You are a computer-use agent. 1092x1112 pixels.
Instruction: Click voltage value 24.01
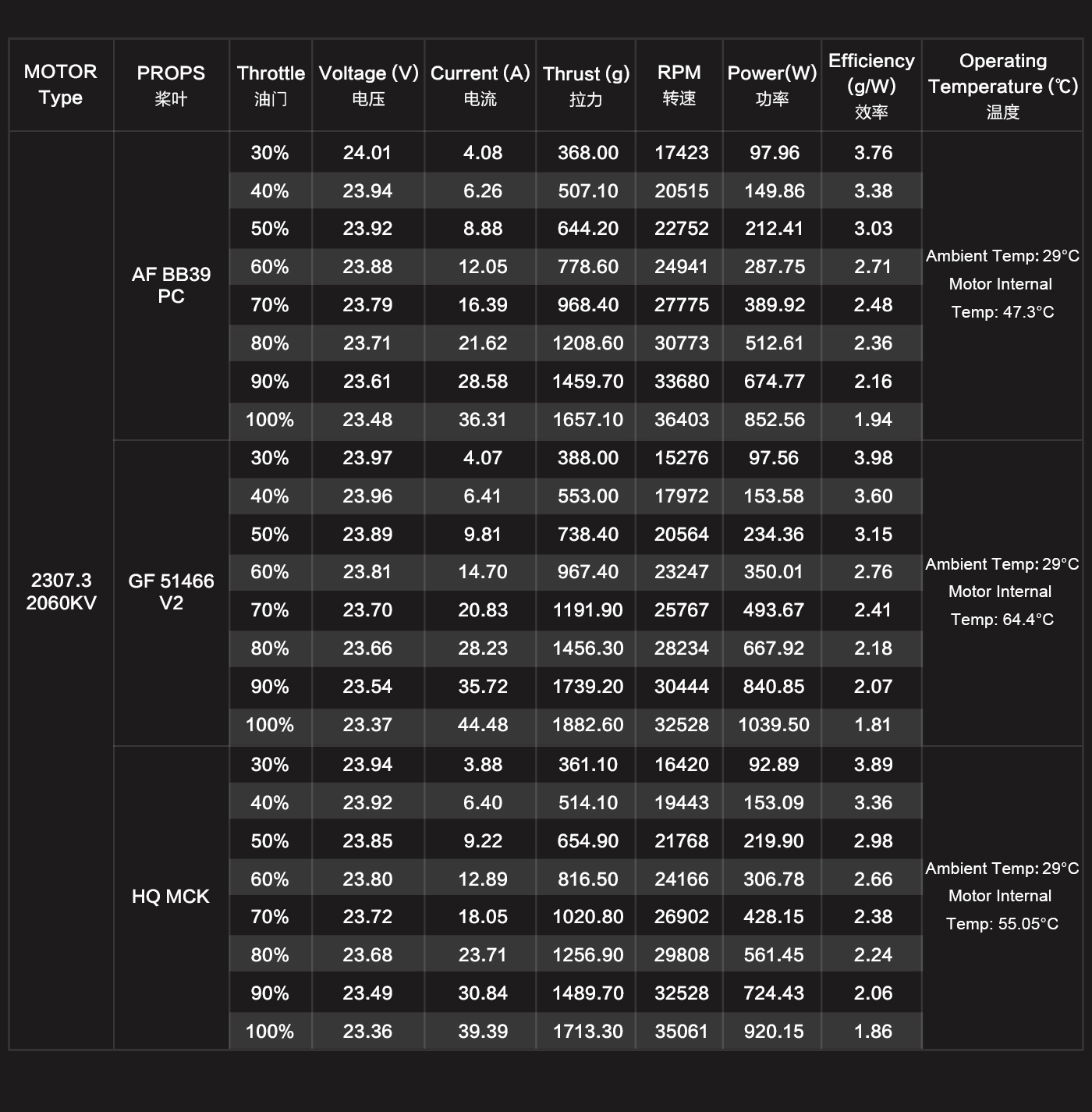coord(367,153)
